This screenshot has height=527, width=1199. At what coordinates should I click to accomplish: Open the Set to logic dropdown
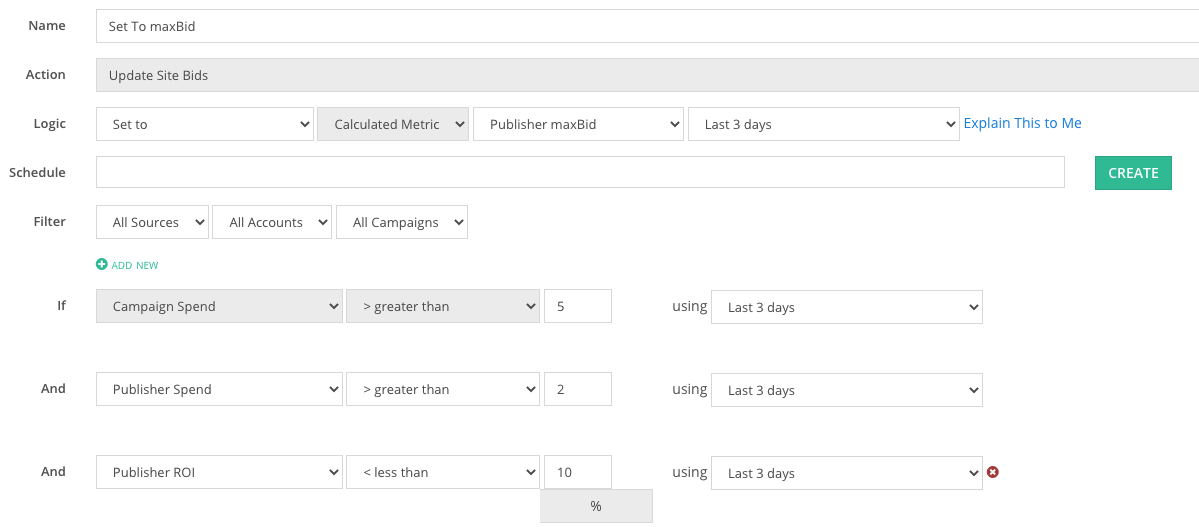(x=205, y=124)
